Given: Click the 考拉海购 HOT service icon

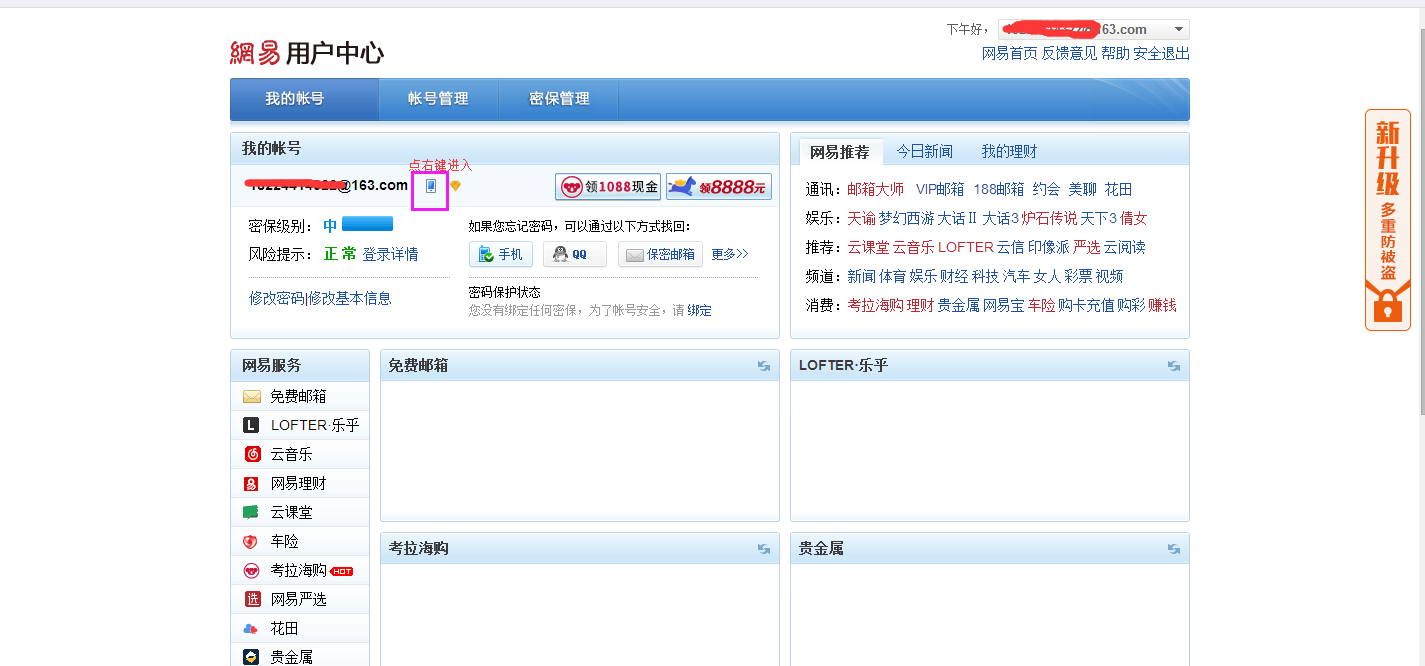Looking at the screenshot, I should [x=253, y=570].
